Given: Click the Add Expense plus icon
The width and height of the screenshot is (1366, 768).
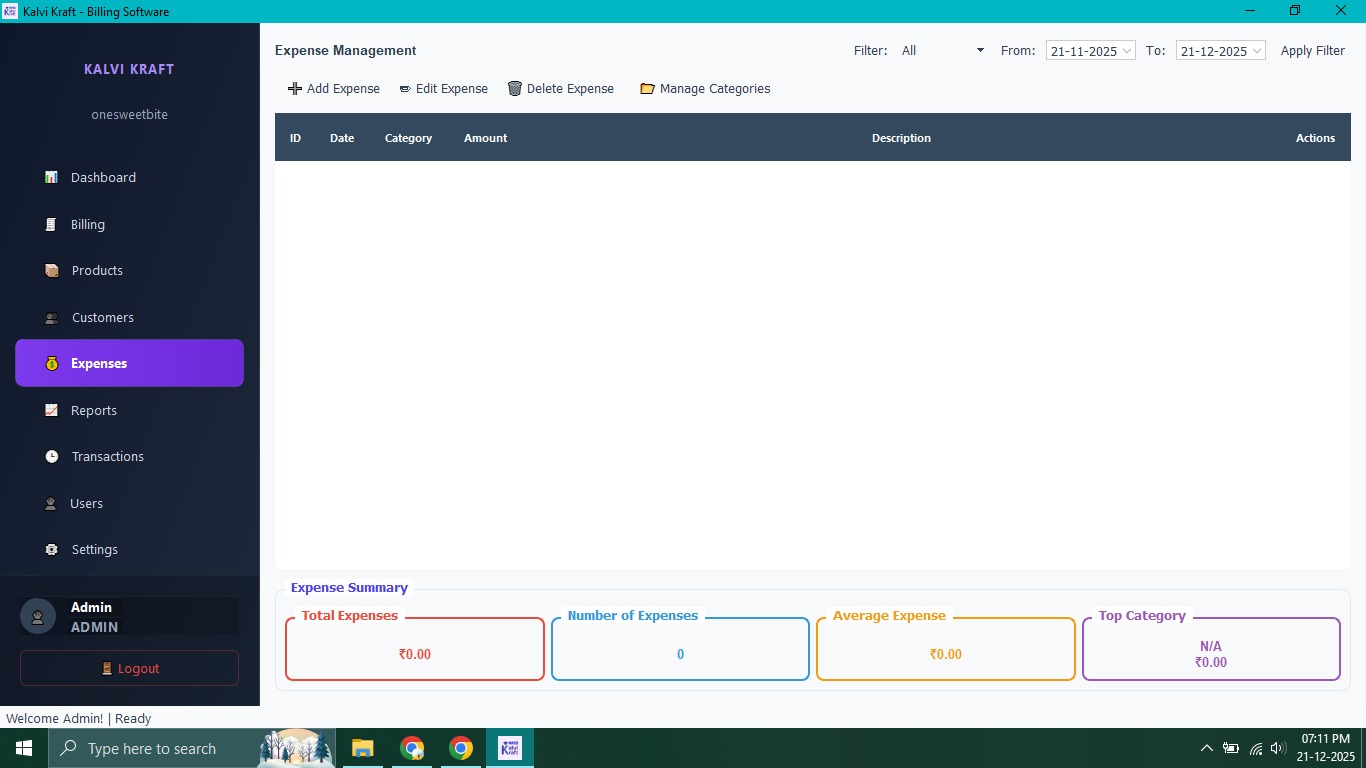Looking at the screenshot, I should click(x=294, y=89).
